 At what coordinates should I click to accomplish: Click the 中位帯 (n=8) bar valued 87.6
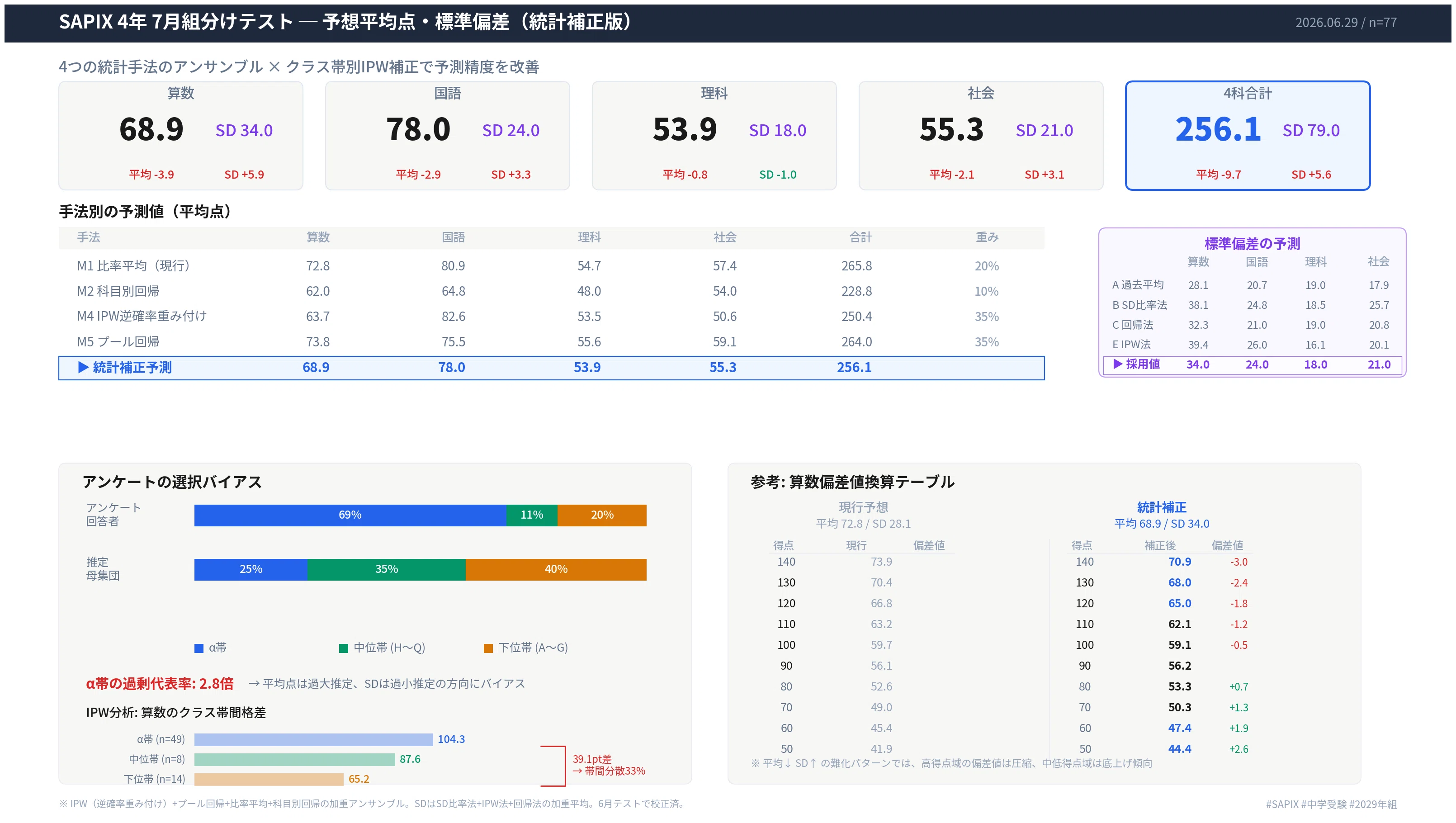point(294,759)
